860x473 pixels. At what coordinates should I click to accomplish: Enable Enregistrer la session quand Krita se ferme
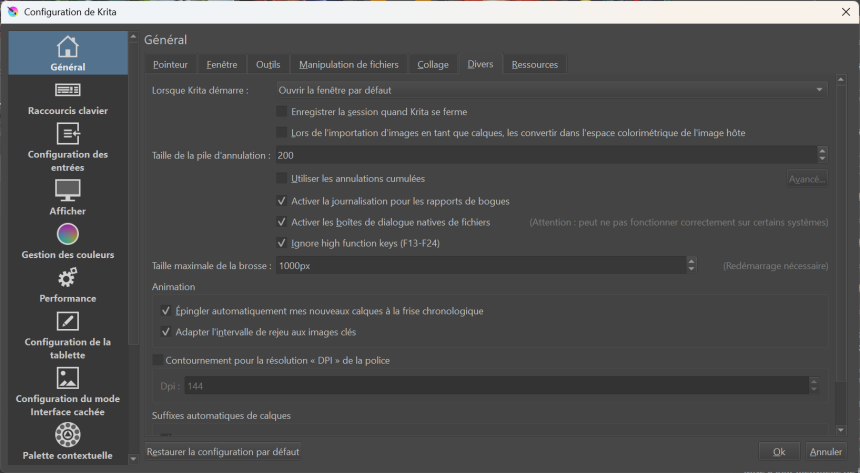tap(282, 112)
